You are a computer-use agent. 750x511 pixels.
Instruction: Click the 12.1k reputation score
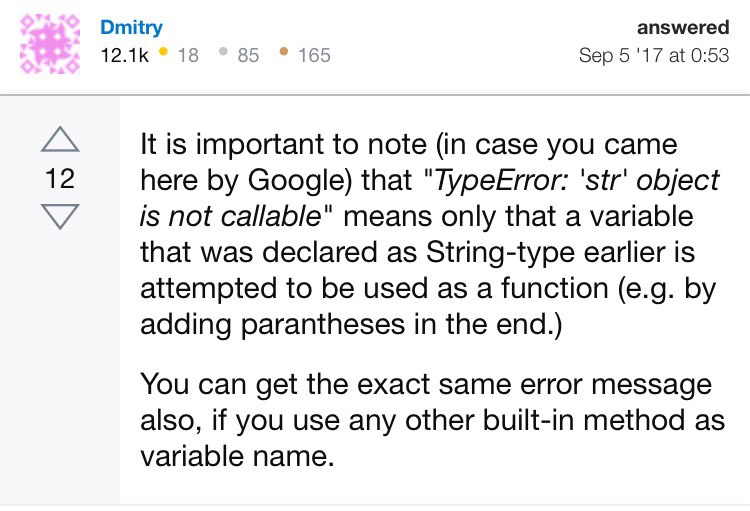click(x=124, y=55)
